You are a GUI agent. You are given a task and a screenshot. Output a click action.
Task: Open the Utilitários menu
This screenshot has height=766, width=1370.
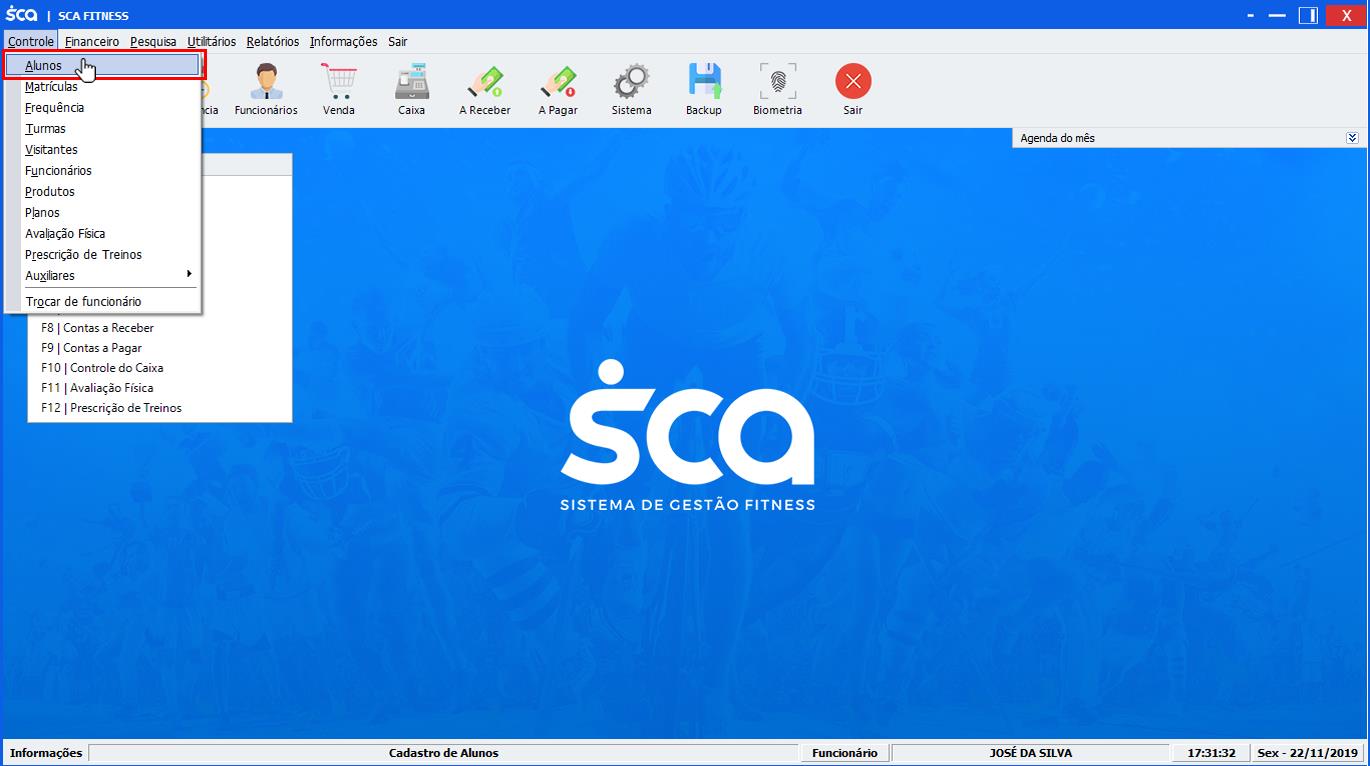(x=212, y=41)
